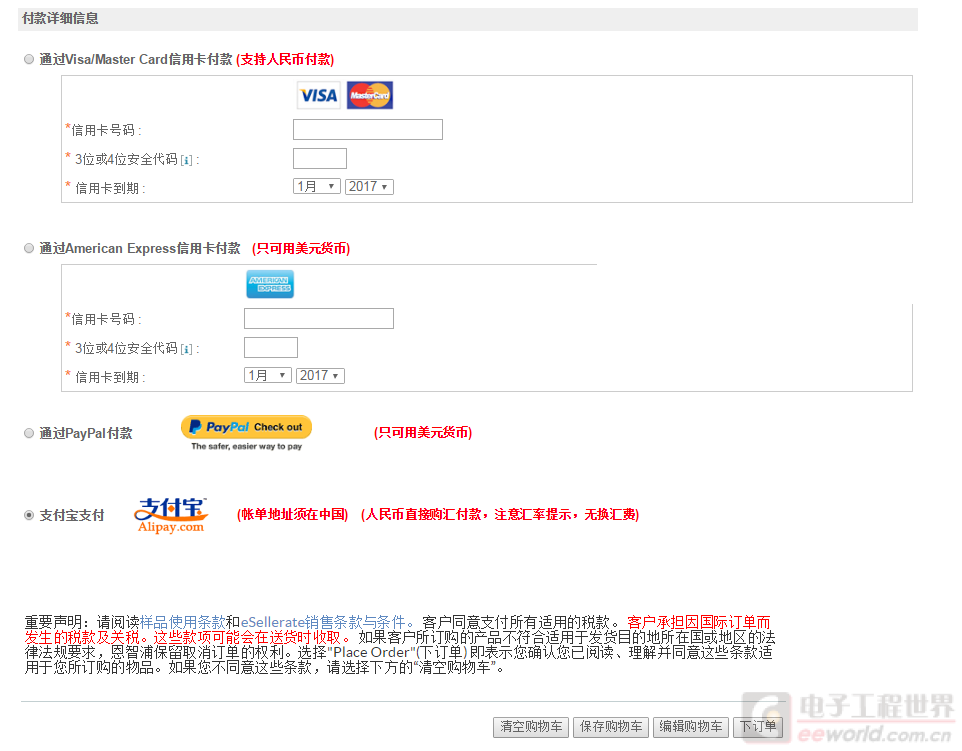
Task: Click the 只可用美元货币 note beside PayPal
Action: tap(423, 433)
